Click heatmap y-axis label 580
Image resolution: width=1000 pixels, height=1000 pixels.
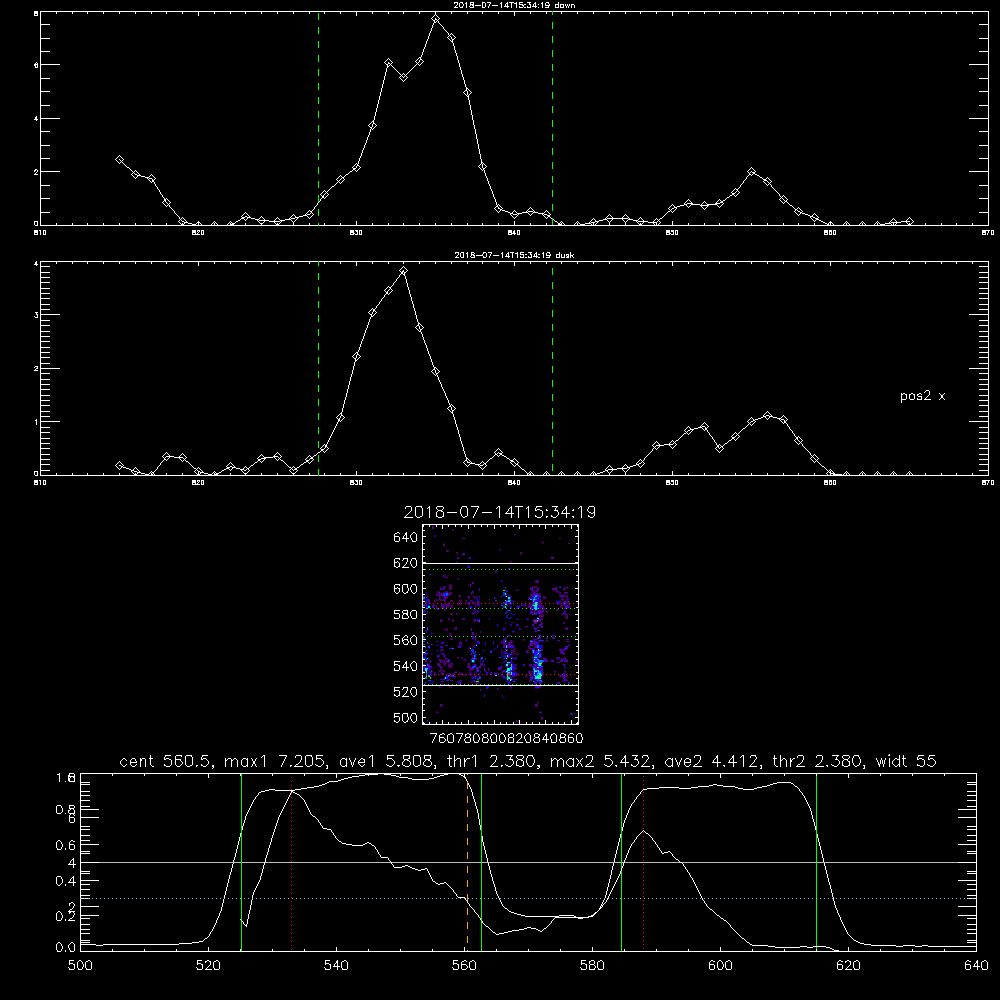406,615
